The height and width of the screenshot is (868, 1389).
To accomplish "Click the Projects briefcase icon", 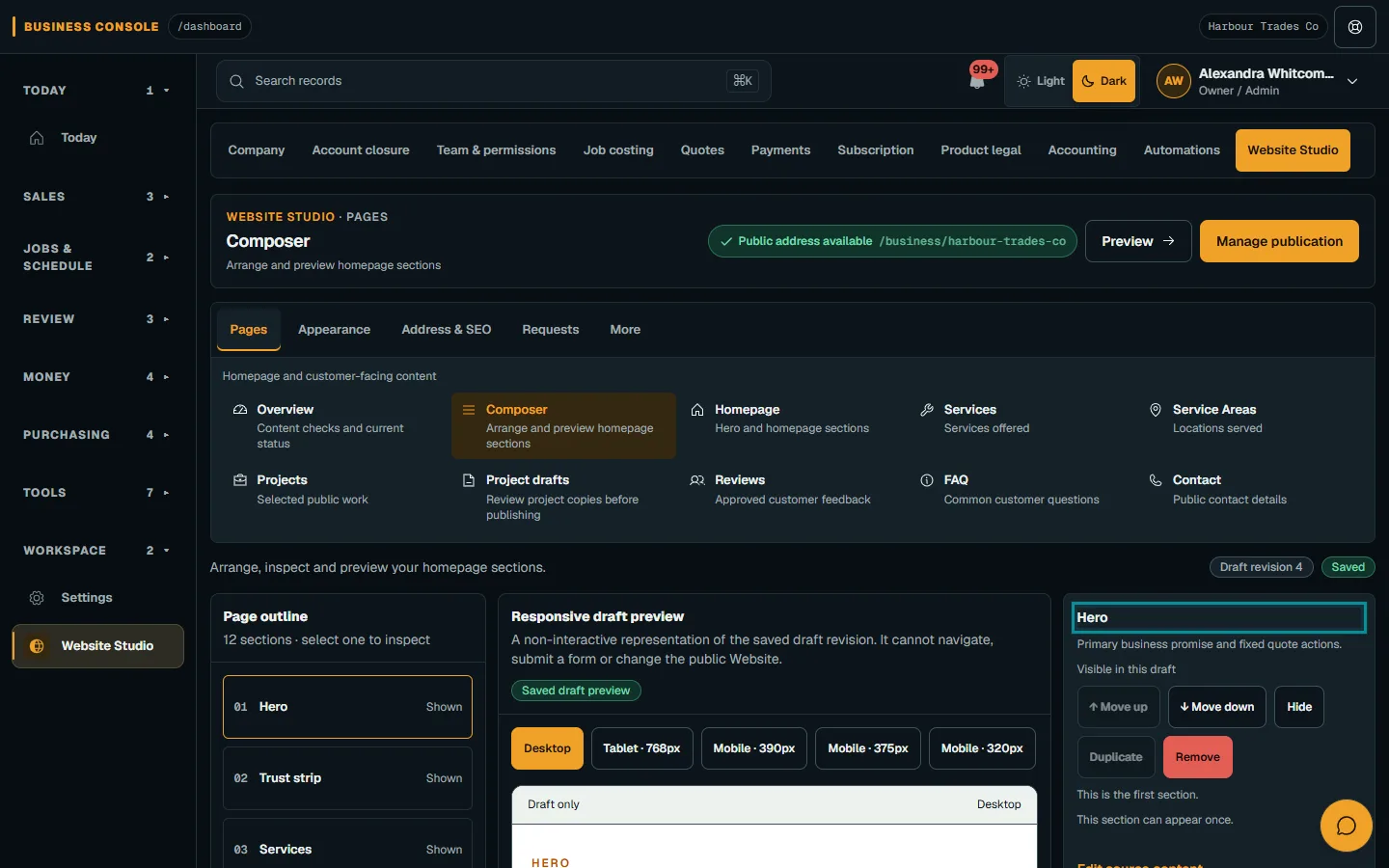I will click(x=240, y=480).
